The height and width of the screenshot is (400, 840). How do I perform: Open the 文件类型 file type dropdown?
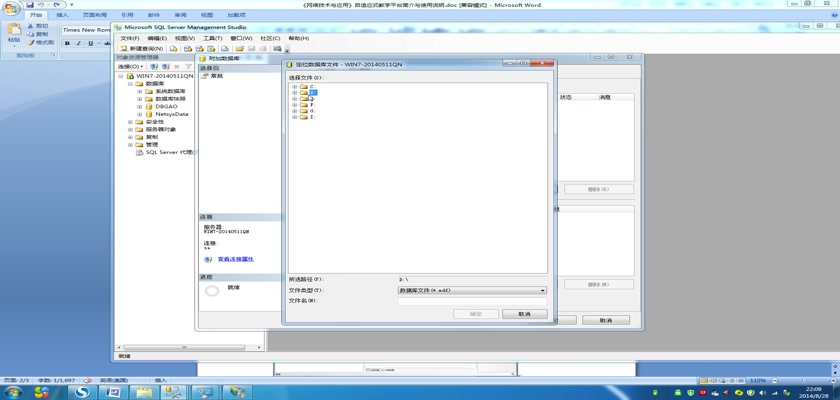(472, 290)
